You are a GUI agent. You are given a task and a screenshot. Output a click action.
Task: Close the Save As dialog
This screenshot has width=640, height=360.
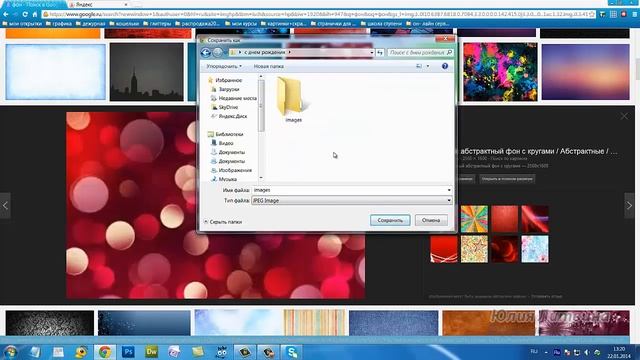[445, 39]
